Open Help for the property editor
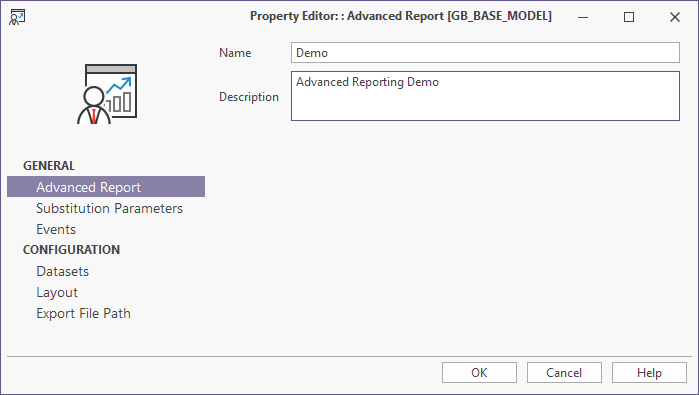This screenshot has width=699, height=395. point(649,373)
